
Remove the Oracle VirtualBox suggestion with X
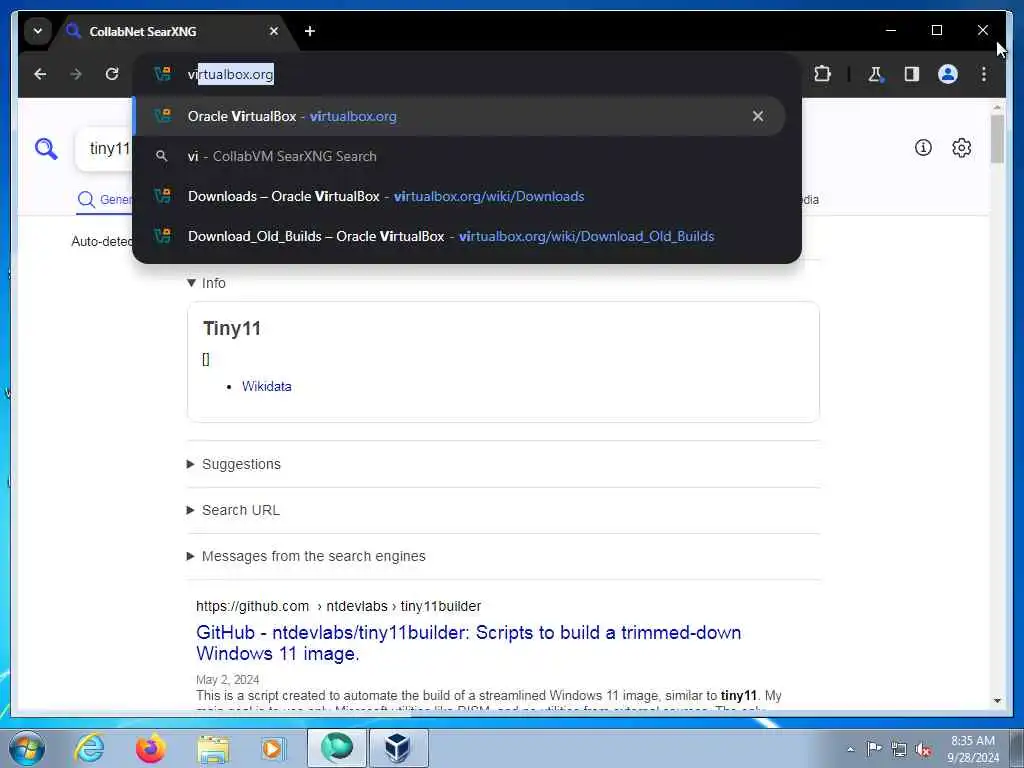pos(758,116)
